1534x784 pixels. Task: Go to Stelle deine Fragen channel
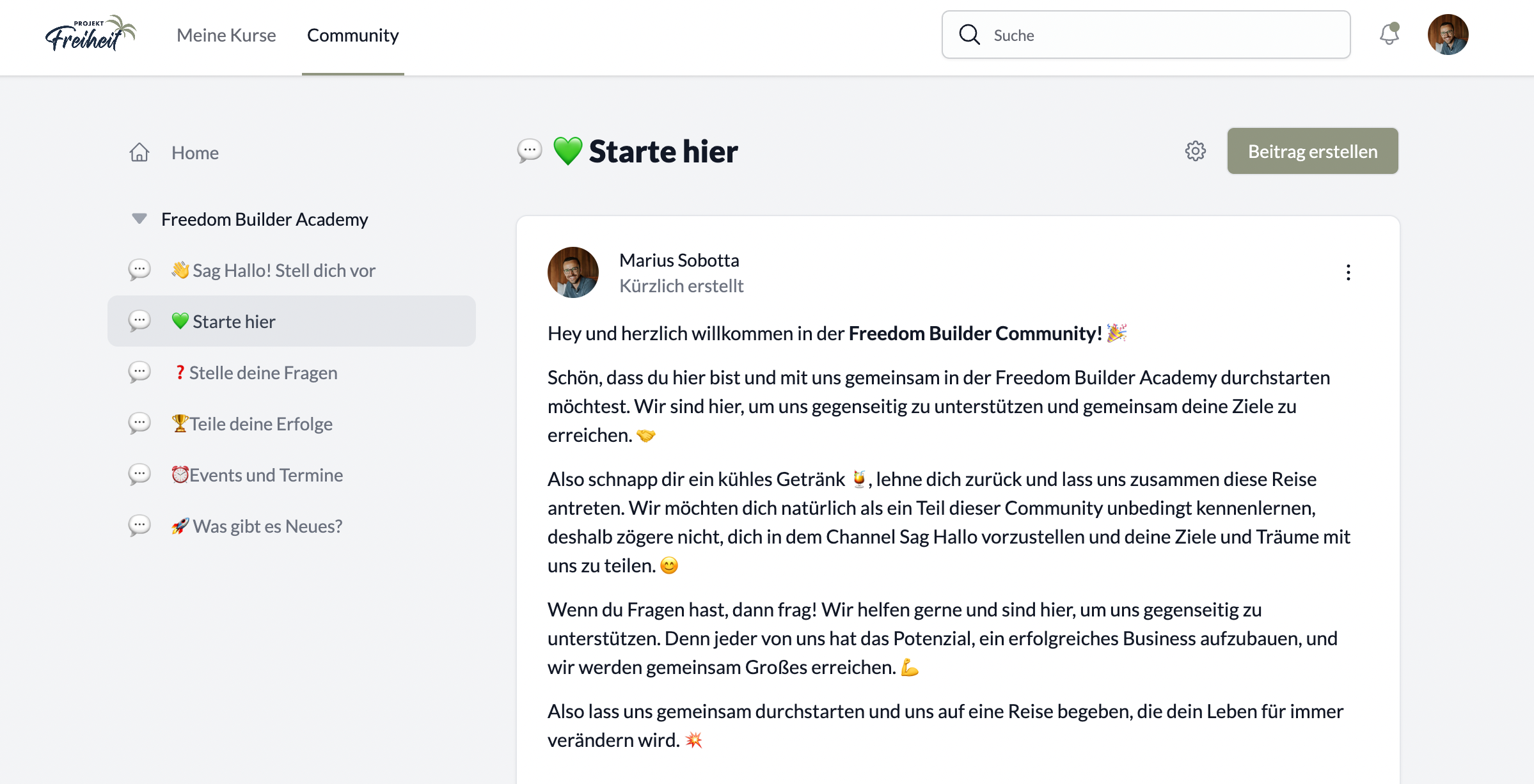[x=263, y=373]
